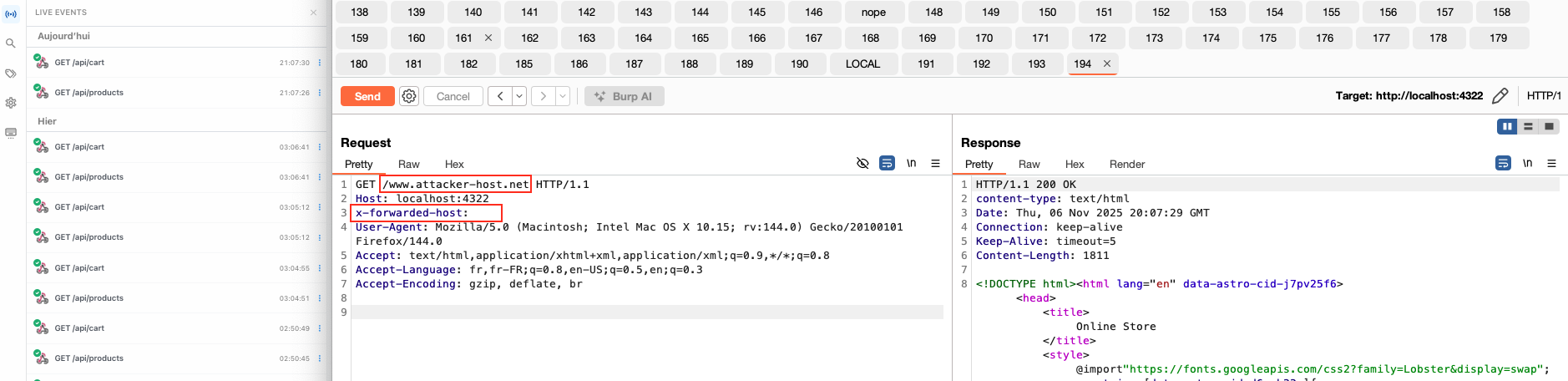Edit target with the pencil icon
The height and width of the screenshot is (381, 1568).
tap(1500, 96)
